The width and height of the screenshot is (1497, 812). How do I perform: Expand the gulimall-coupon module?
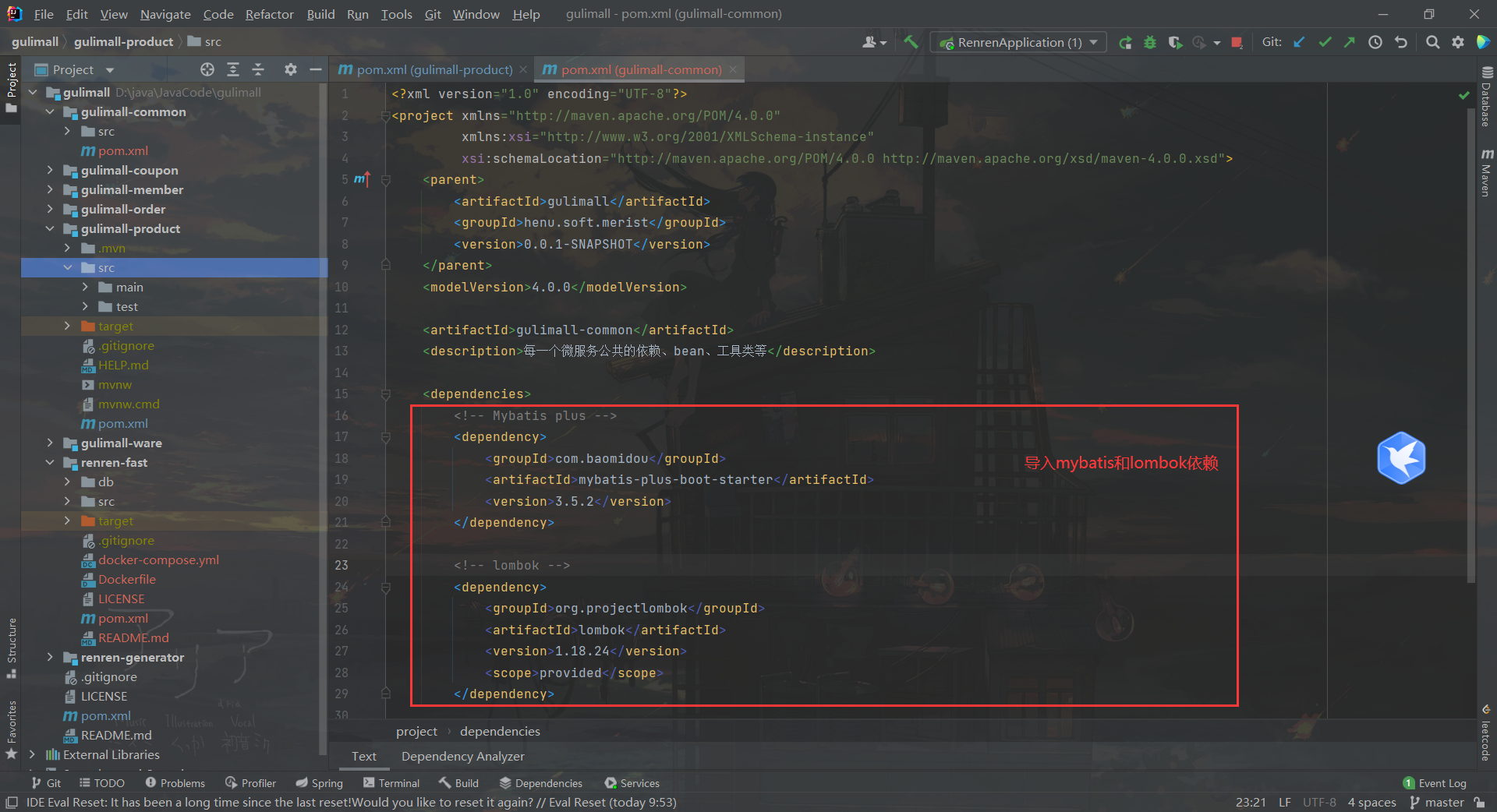point(50,170)
